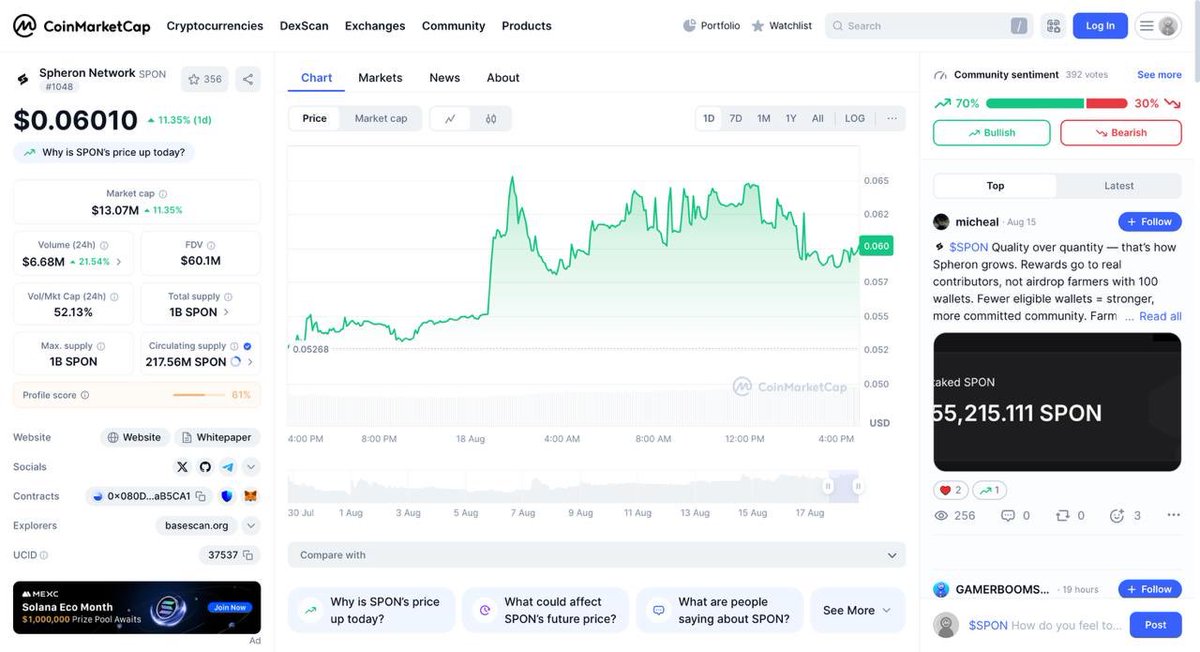Open Spheron's Telegram icon
This screenshot has height=652, width=1200.
point(228,467)
